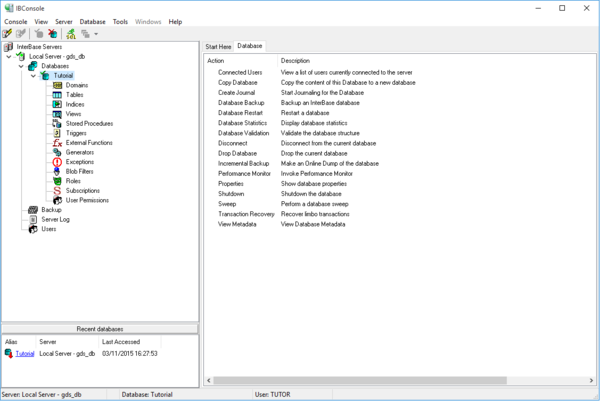This screenshot has height=401, width=600.
Task: Select the Drop Database action
Action: [237, 153]
